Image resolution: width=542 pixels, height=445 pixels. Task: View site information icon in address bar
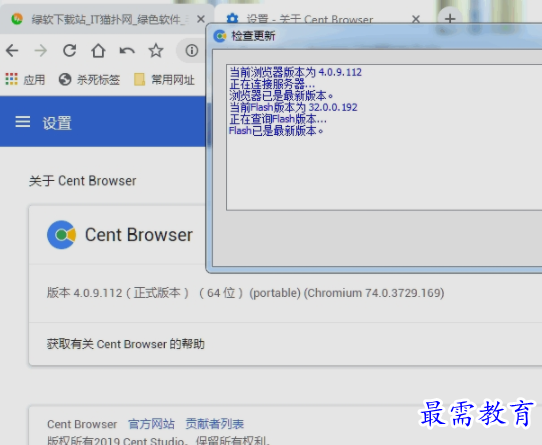click(x=191, y=51)
